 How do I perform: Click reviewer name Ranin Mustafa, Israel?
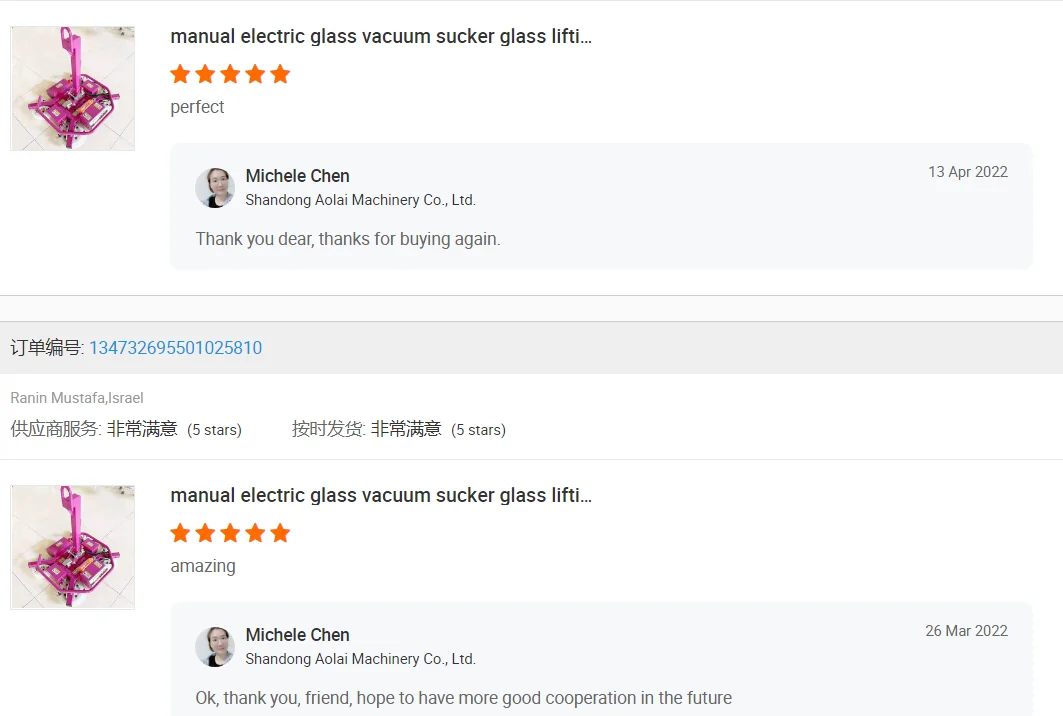pyautogui.click(x=77, y=398)
